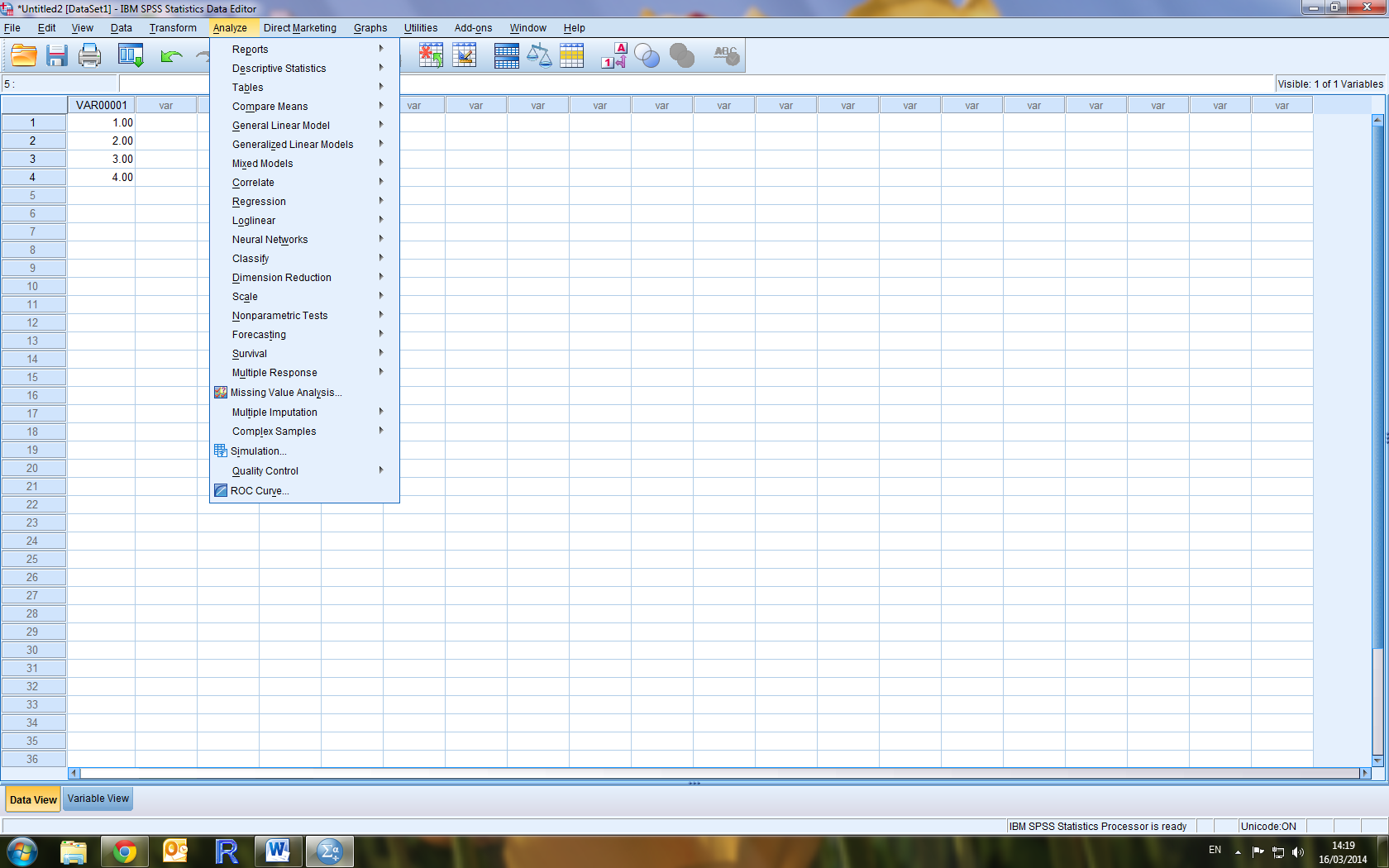Image resolution: width=1389 pixels, height=868 pixels.
Task: Print using the printer toolbar icon
Action: point(89,55)
